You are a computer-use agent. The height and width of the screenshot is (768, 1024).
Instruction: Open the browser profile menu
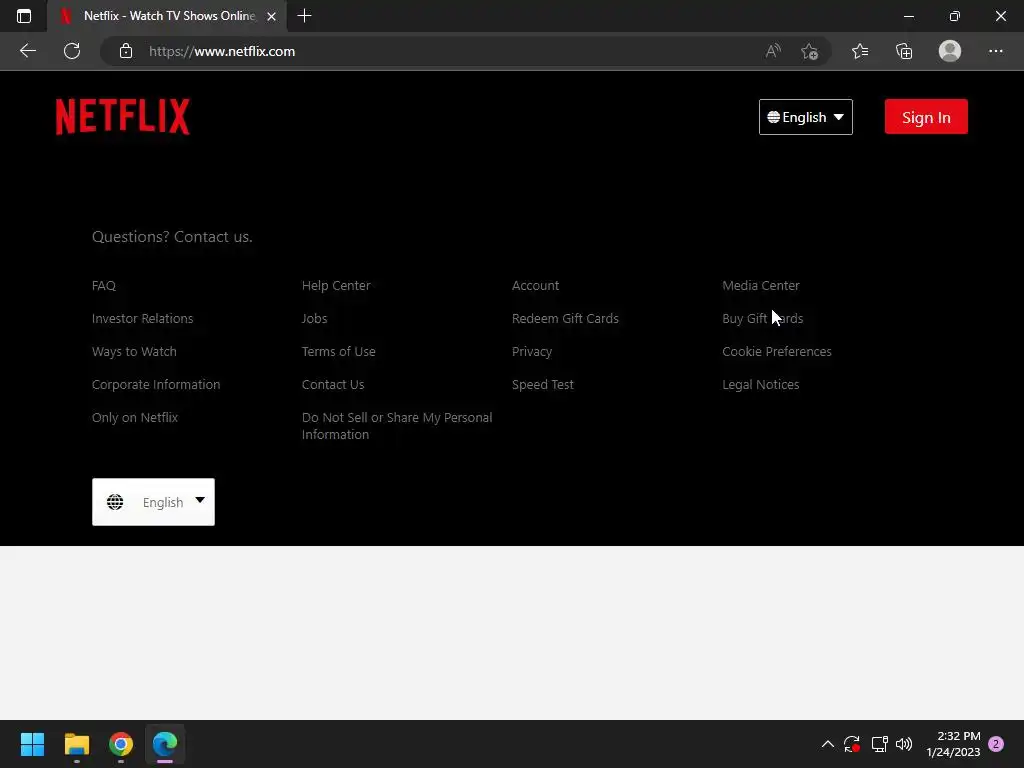click(x=950, y=51)
